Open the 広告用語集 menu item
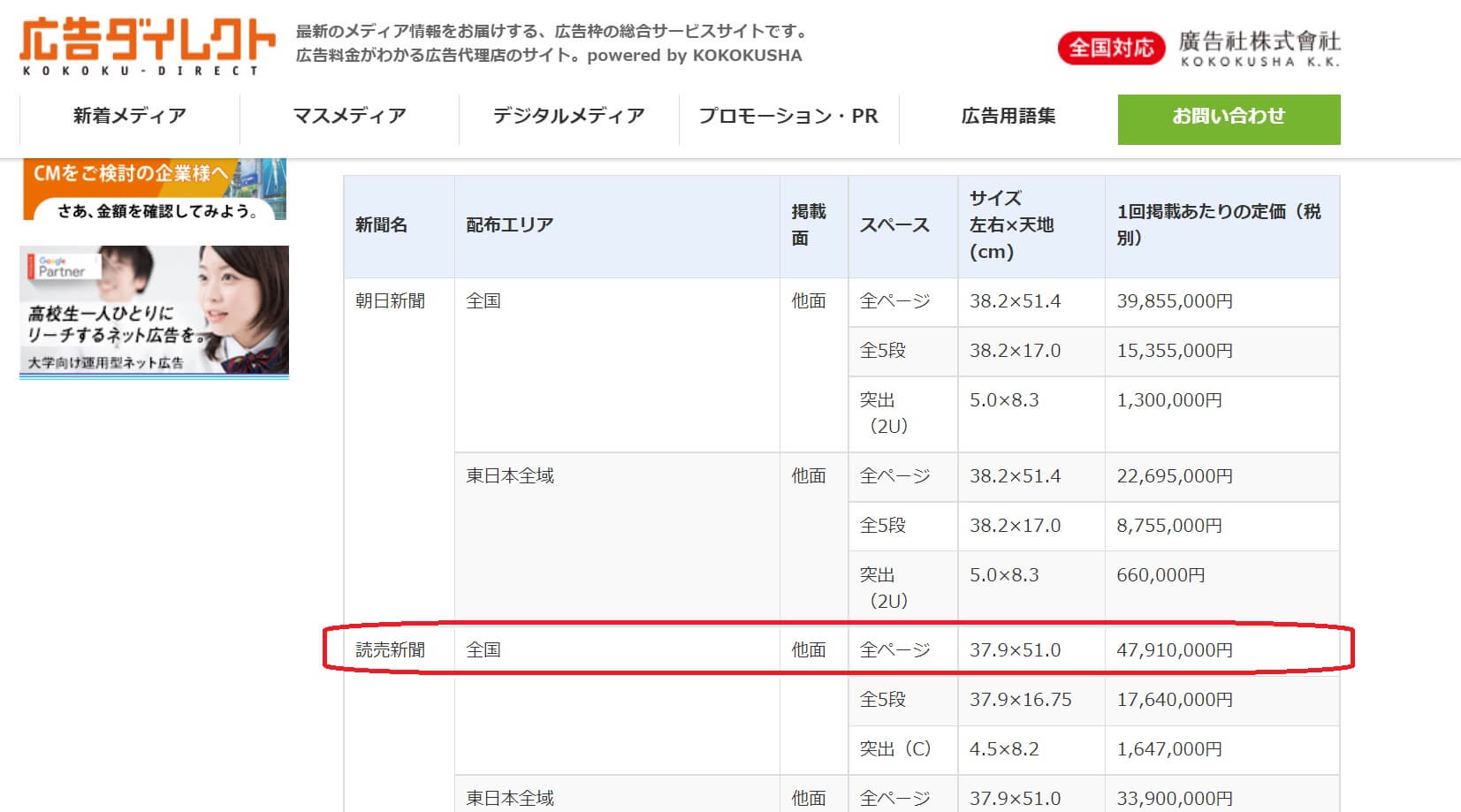This screenshot has height=812, width=1461. click(1008, 116)
